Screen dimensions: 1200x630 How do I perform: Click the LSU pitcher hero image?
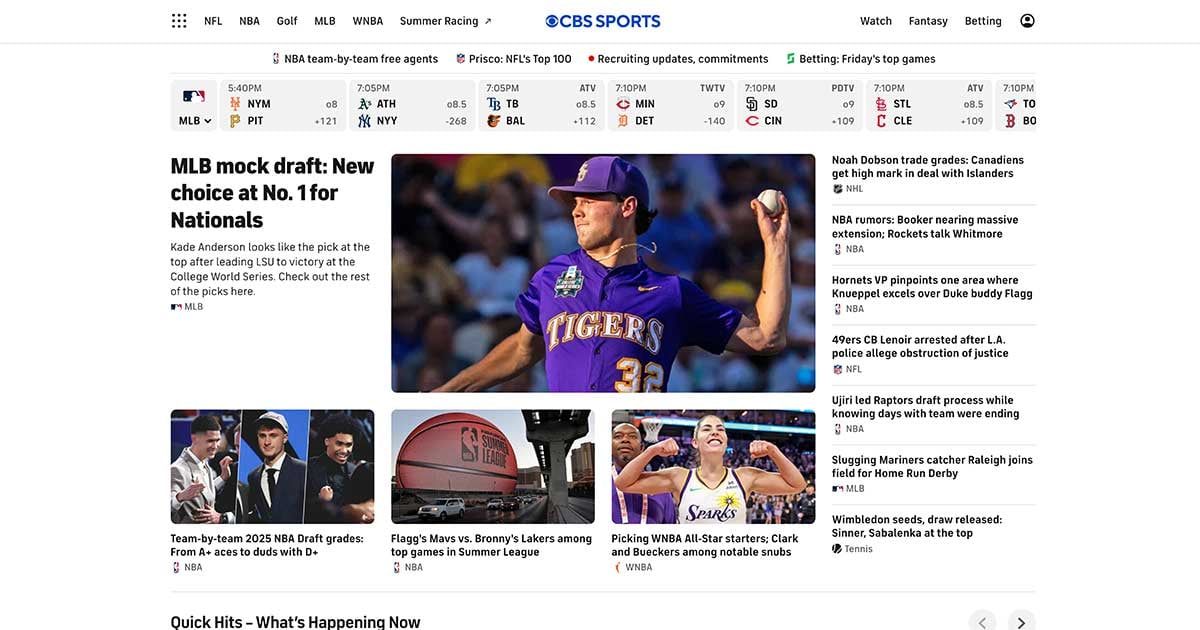tap(603, 273)
